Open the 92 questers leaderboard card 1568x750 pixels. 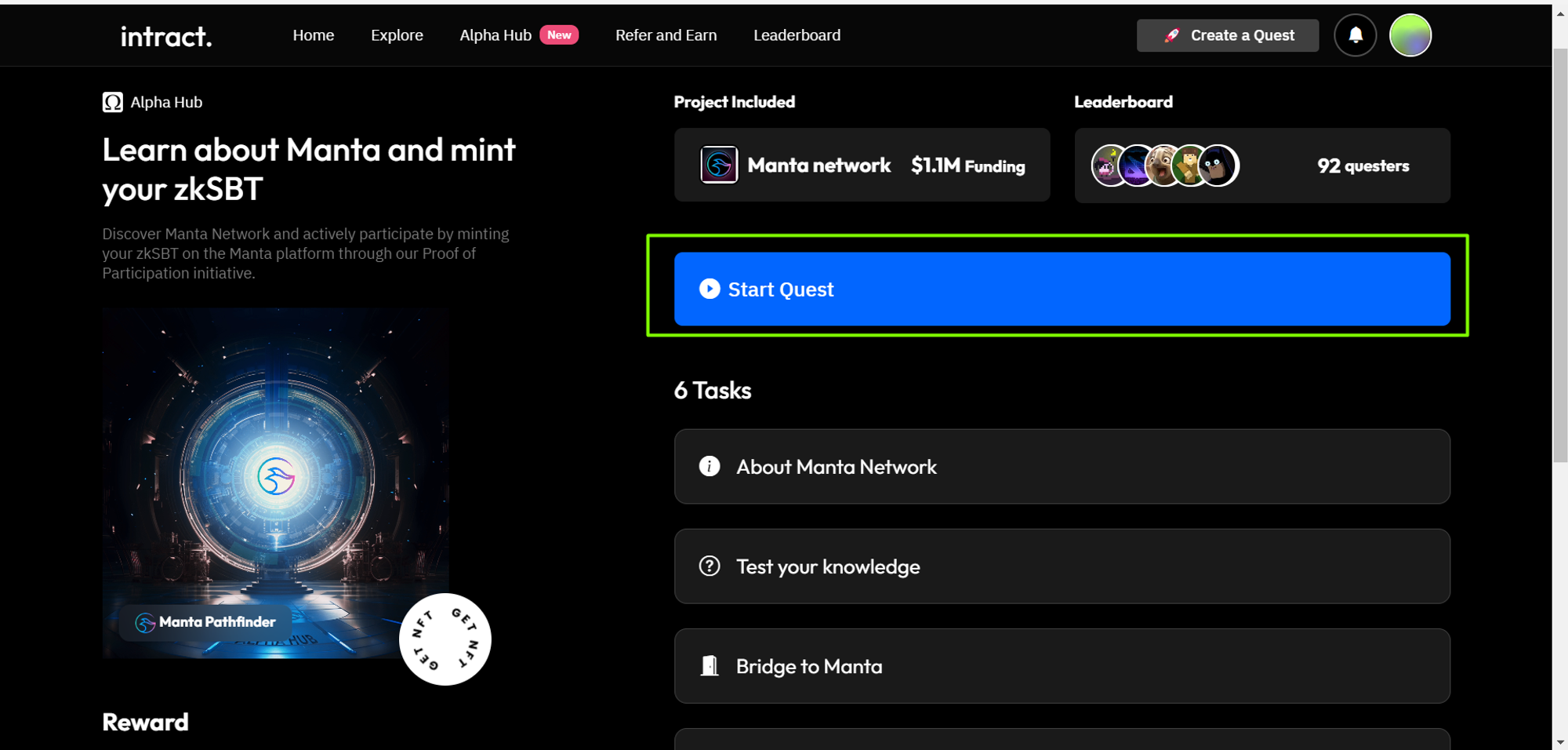(1262, 166)
